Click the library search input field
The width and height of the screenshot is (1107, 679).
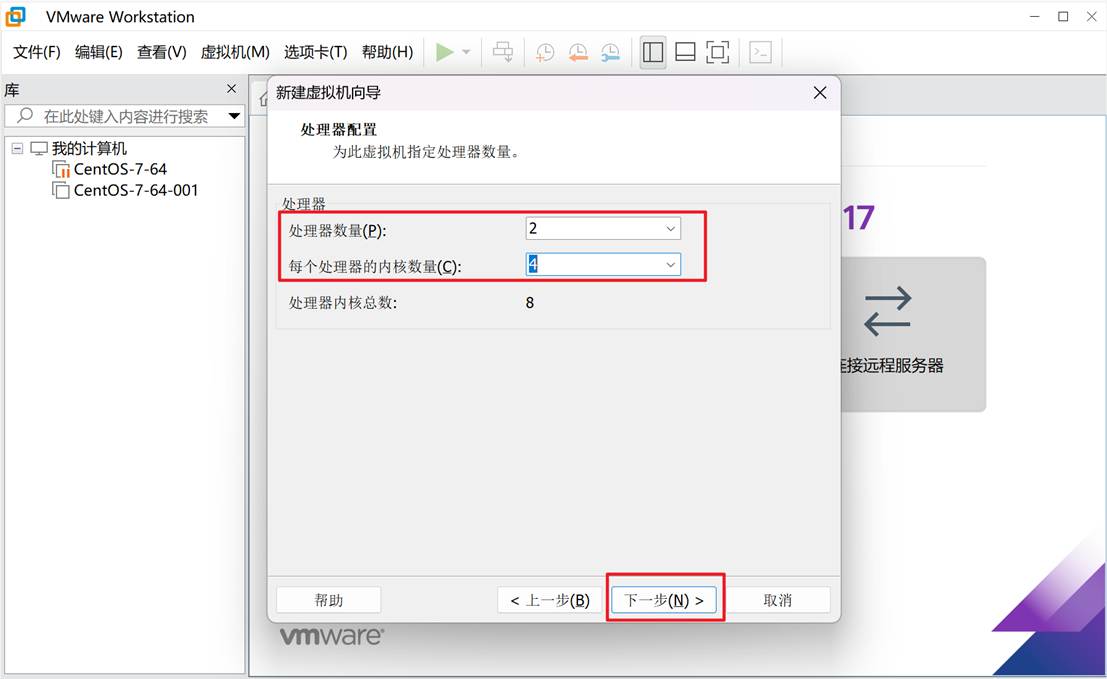click(125, 116)
